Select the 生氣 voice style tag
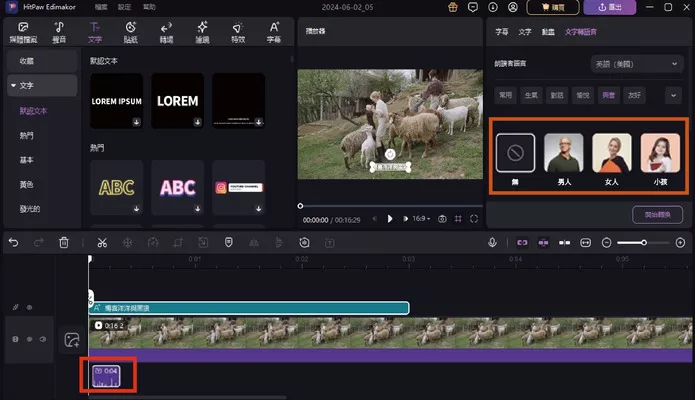 tap(531, 95)
